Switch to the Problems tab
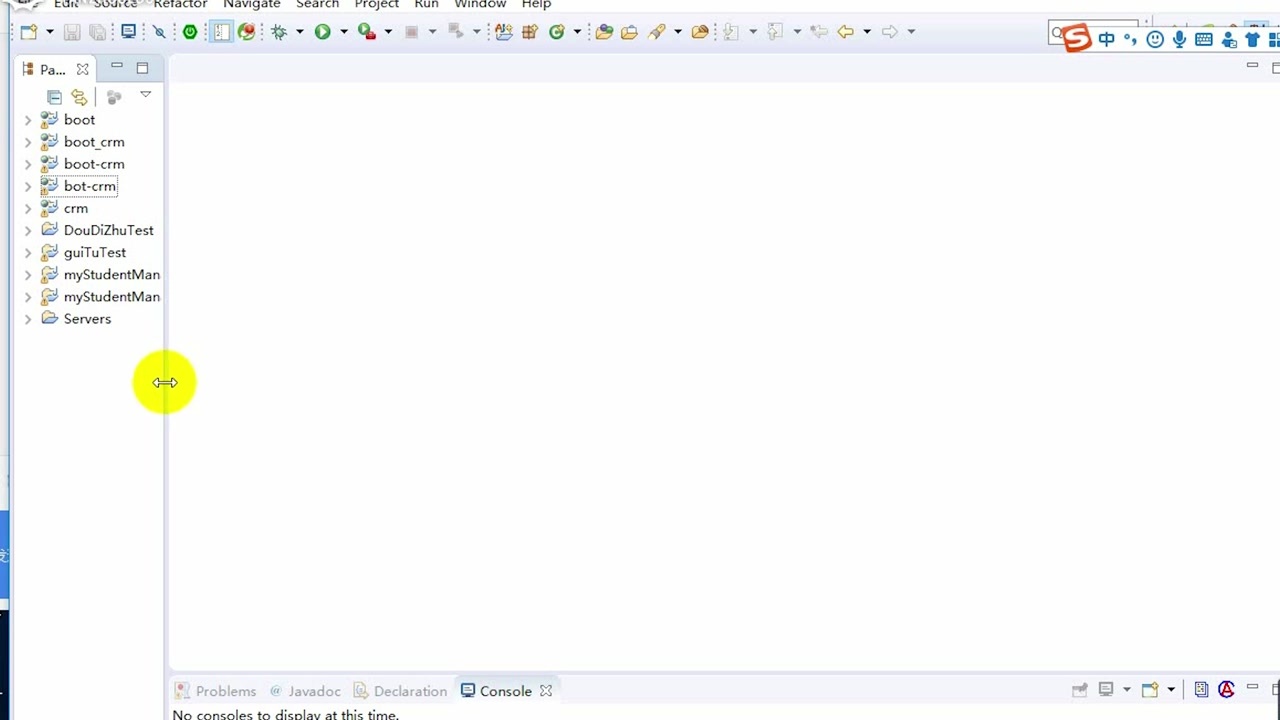Image resolution: width=1280 pixels, height=720 pixels. 215,691
